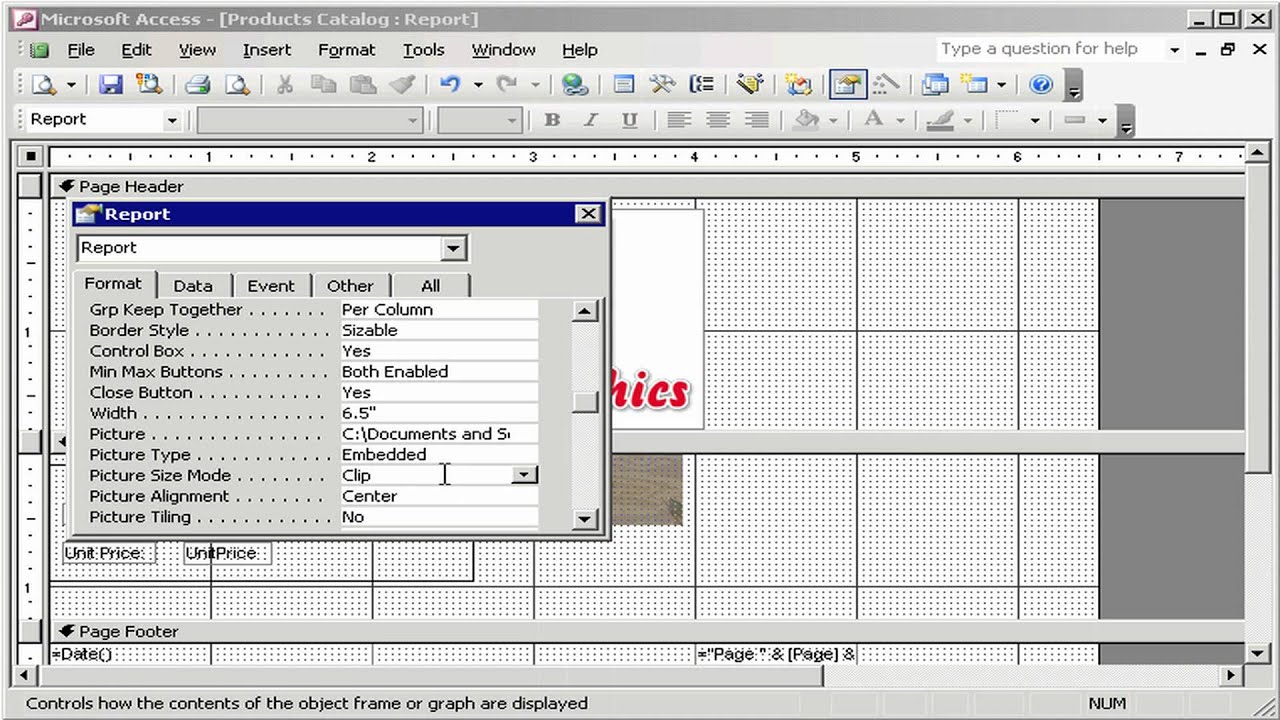Set Center text alignment

click(x=718, y=120)
